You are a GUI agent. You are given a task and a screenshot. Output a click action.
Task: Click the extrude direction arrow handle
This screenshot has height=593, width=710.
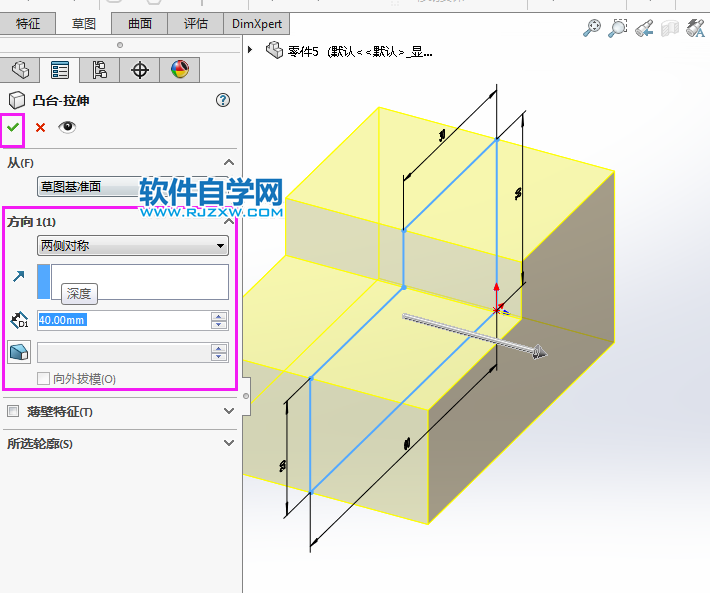tap(538, 352)
